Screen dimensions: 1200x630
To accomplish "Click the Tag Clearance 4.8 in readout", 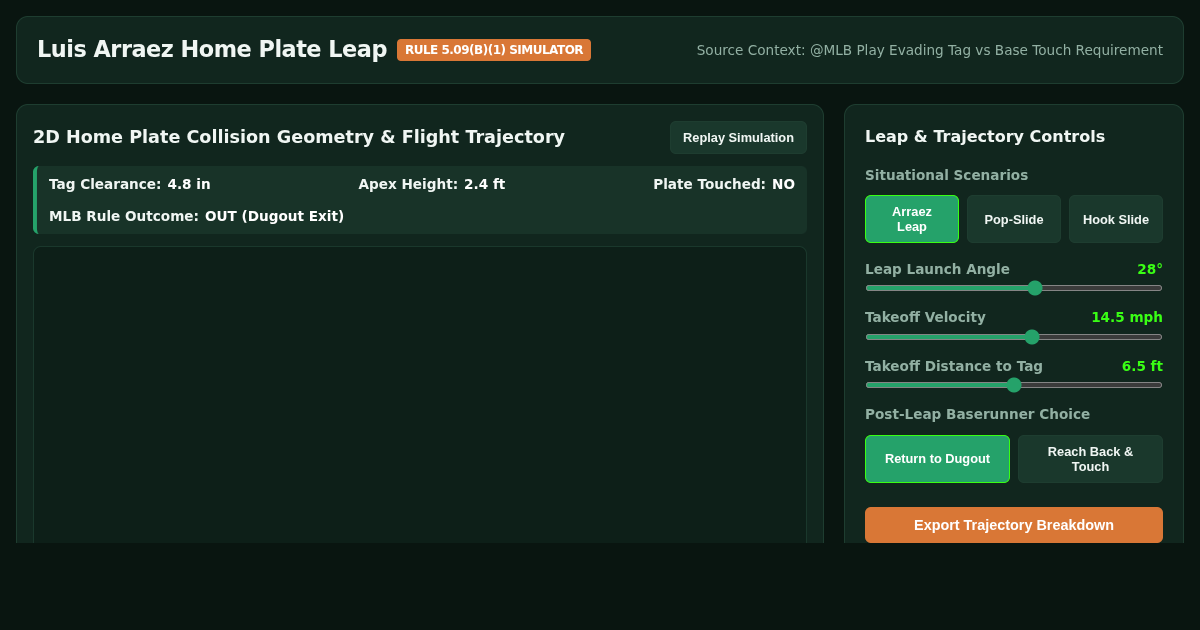I will coord(130,184).
